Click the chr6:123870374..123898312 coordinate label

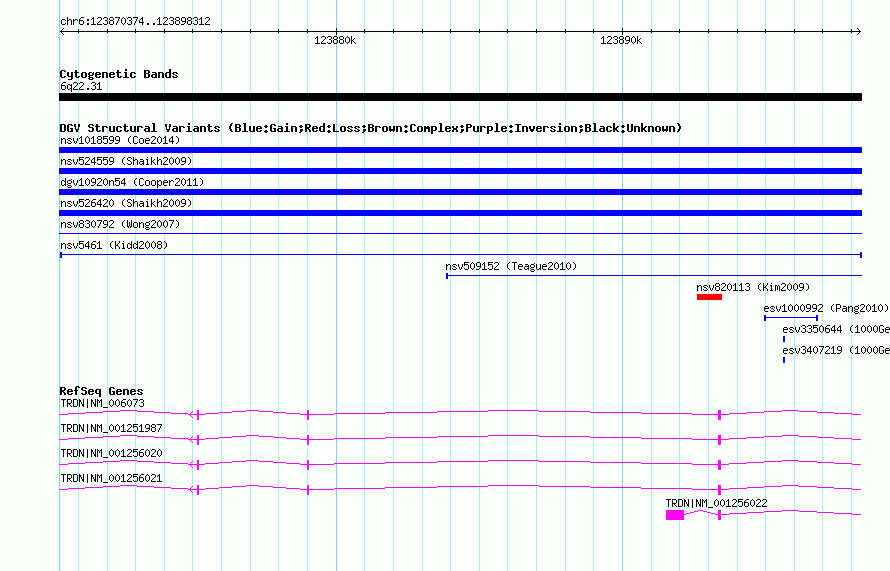coord(135,22)
